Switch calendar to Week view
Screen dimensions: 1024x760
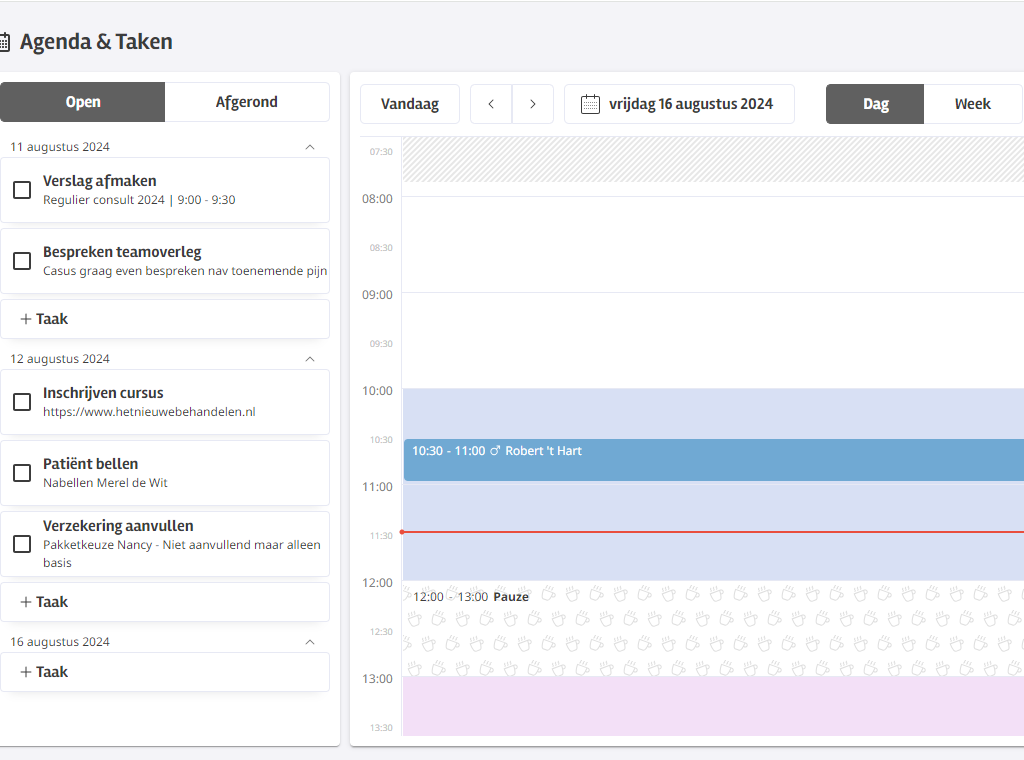[972, 104]
